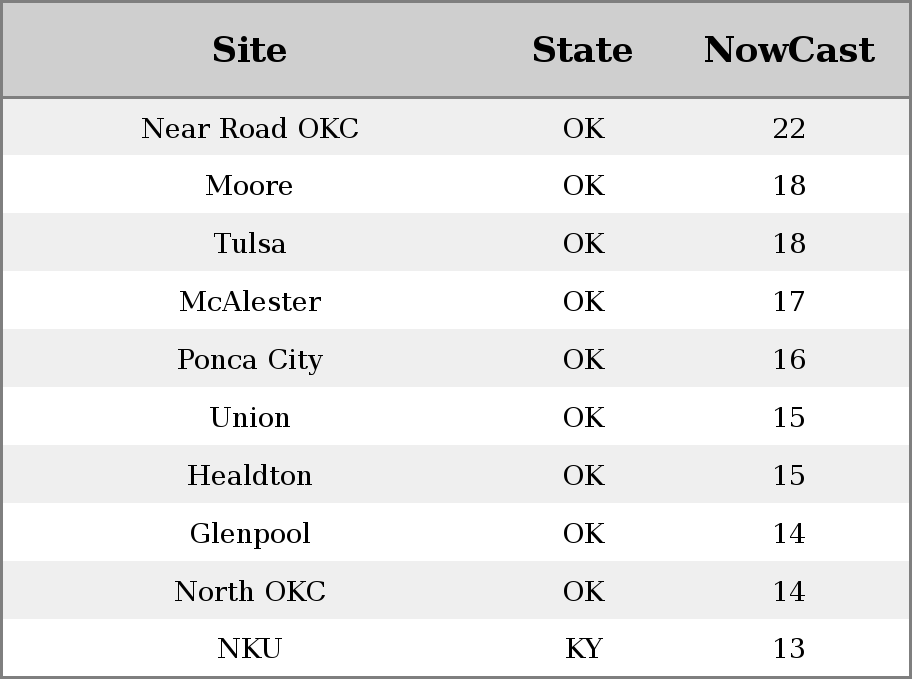Click the North OKC site name
Viewport: 912px width, 679px height.
click(x=250, y=591)
